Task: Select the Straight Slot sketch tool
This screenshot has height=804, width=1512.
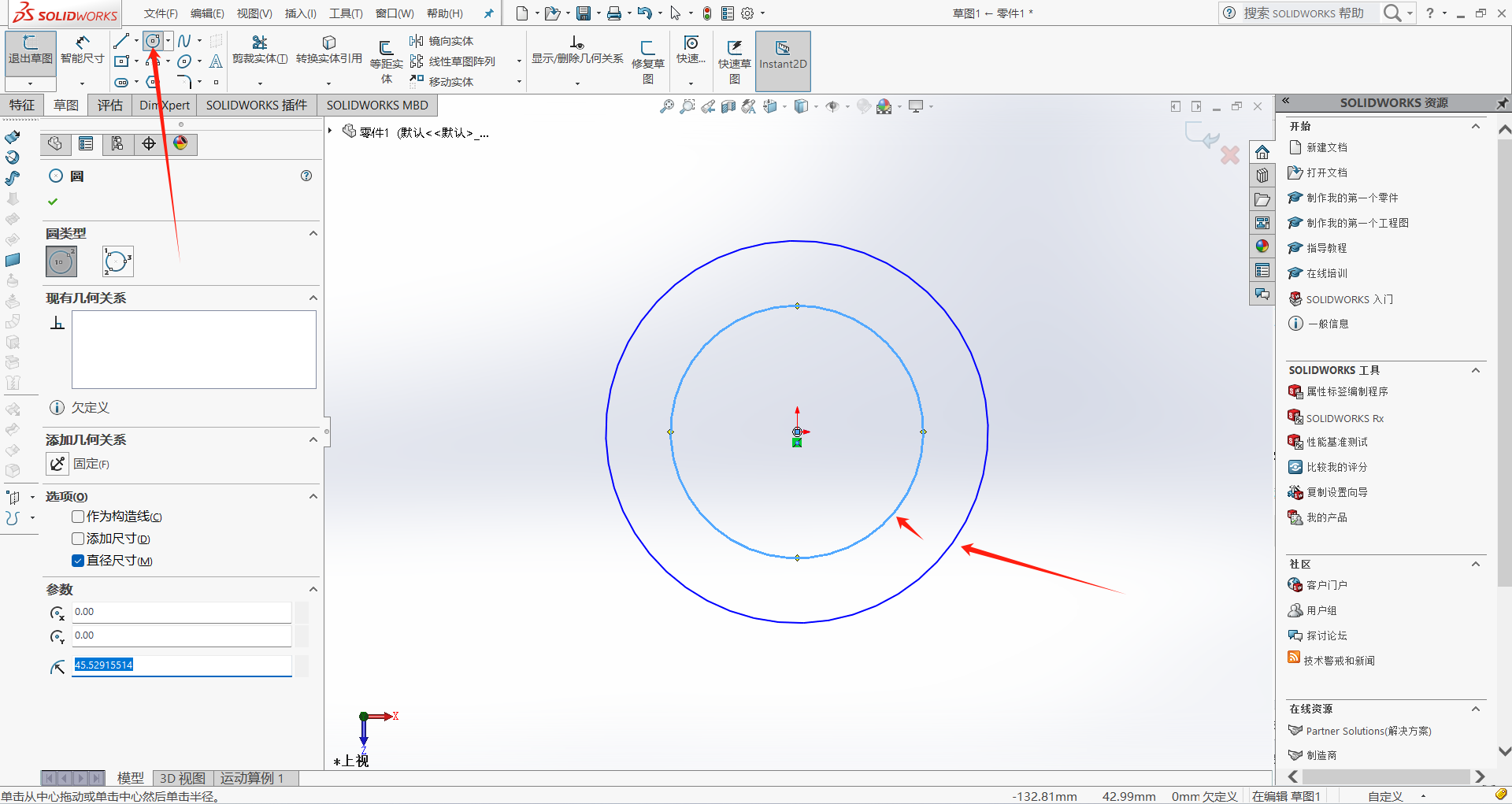Action: pos(121,82)
